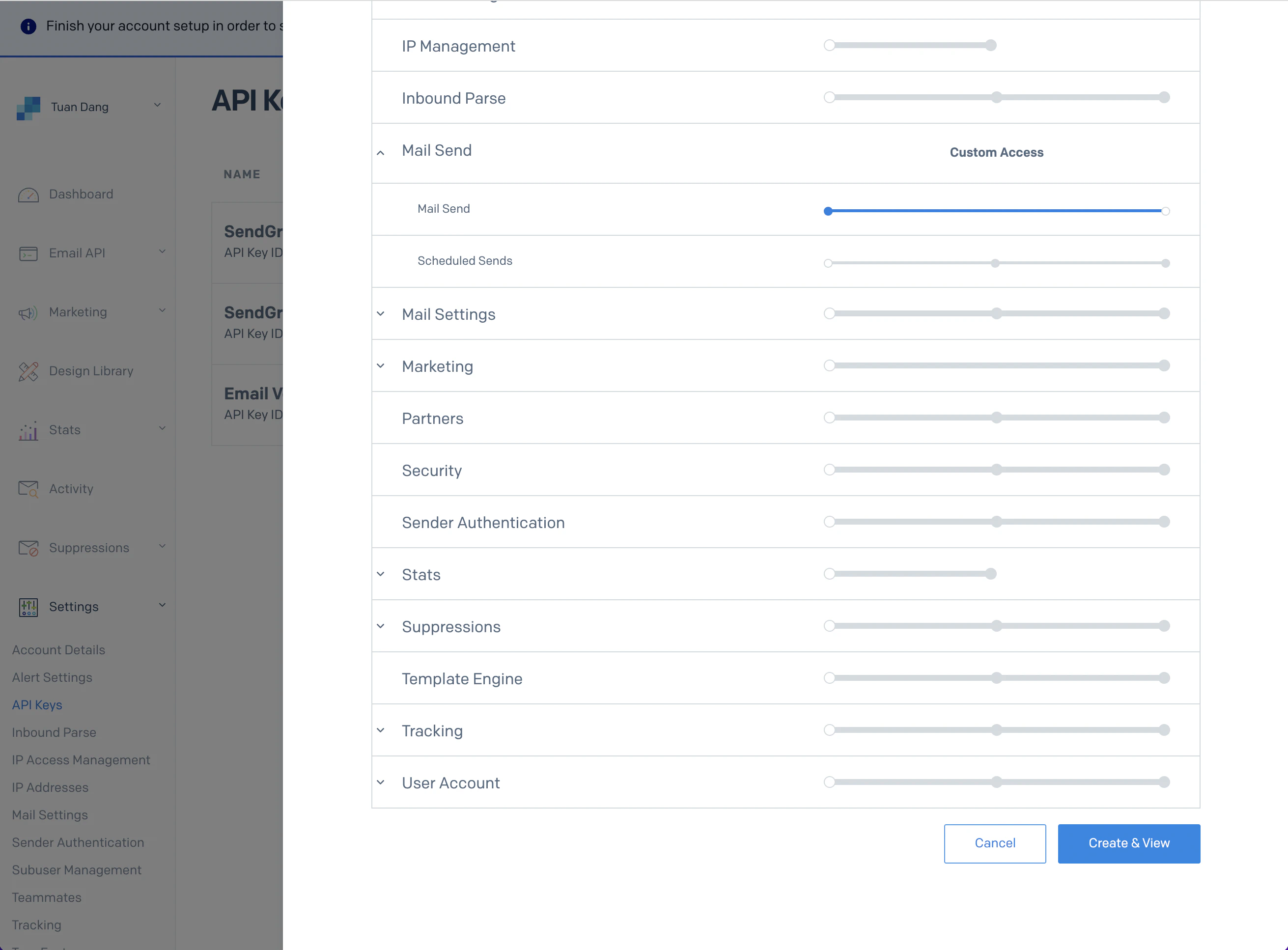This screenshot has width=1288, height=950.
Task: Click the Cancel button
Action: [x=995, y=843]
